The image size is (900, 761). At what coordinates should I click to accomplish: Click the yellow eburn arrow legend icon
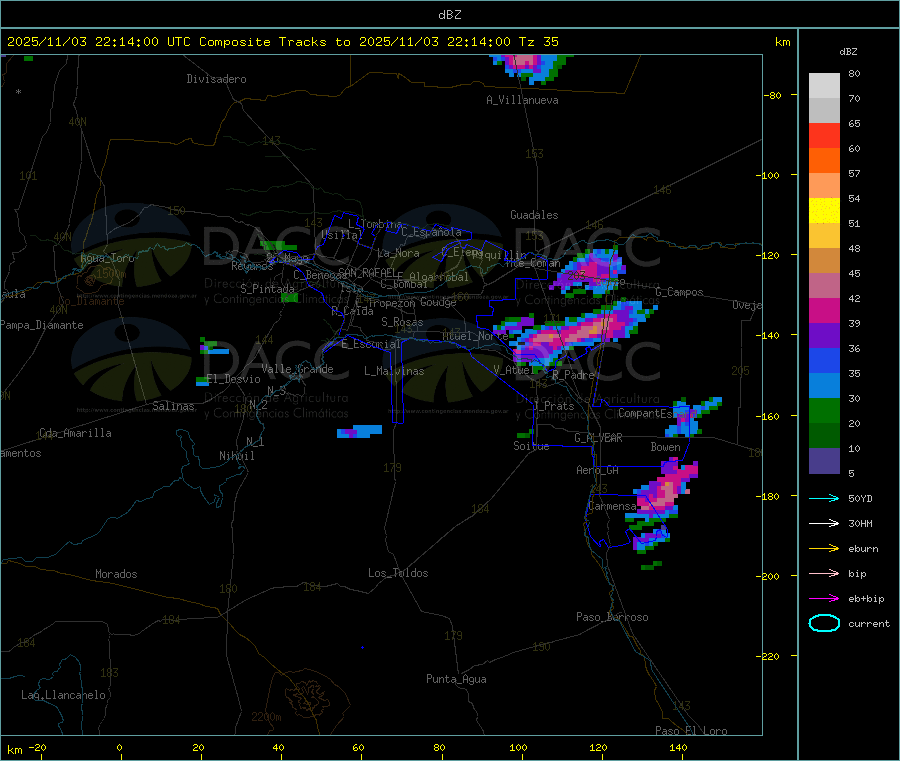tap(824, 548)
